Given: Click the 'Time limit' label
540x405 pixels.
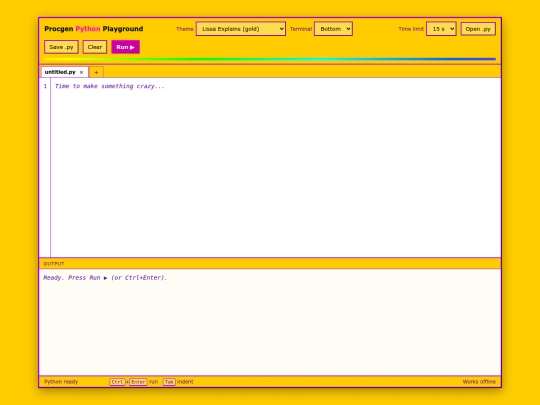Looking at the screenshot, I should coord(411,29).
